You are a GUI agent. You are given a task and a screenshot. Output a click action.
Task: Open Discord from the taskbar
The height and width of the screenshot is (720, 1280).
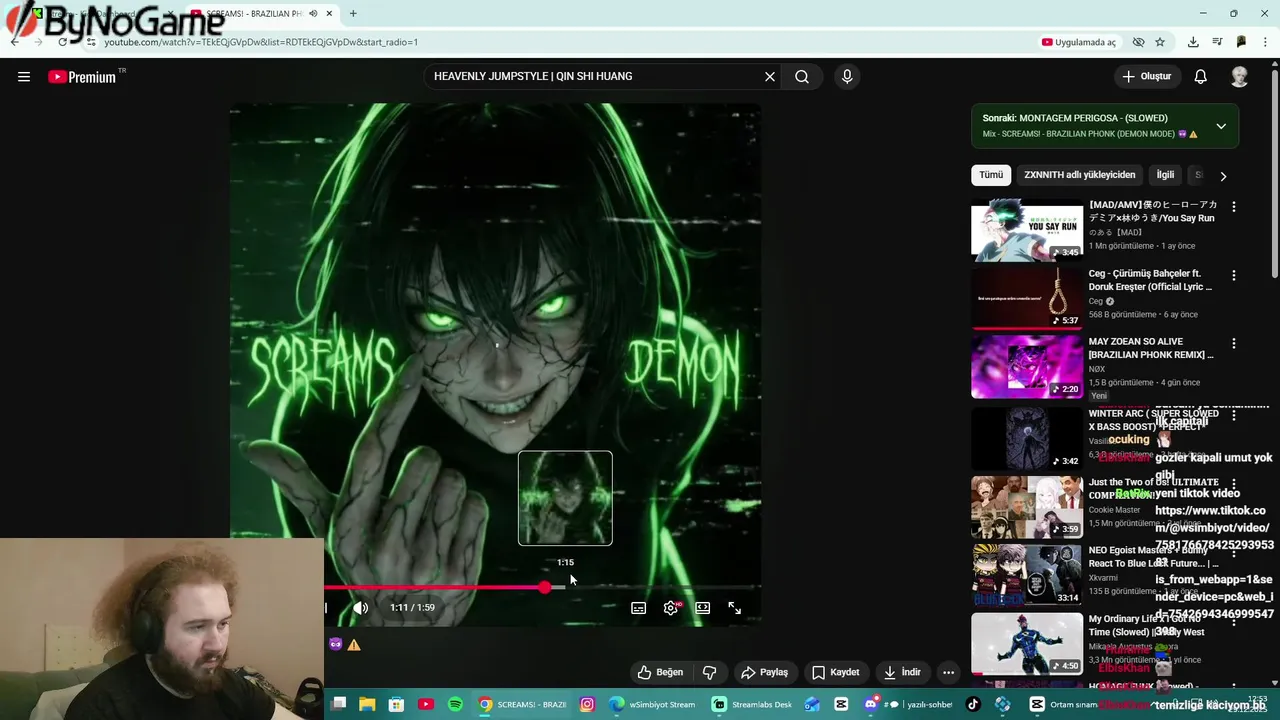tap(870, 704)
